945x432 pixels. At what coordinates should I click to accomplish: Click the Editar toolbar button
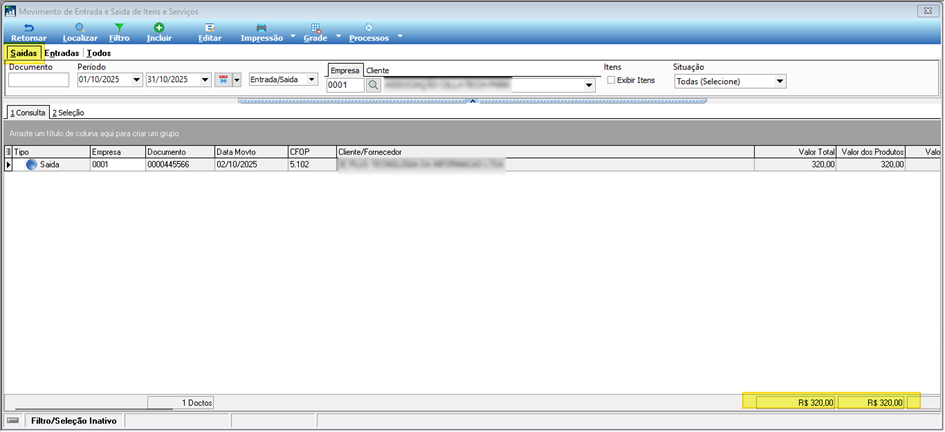pyautogui.click(x=210, y=33)
